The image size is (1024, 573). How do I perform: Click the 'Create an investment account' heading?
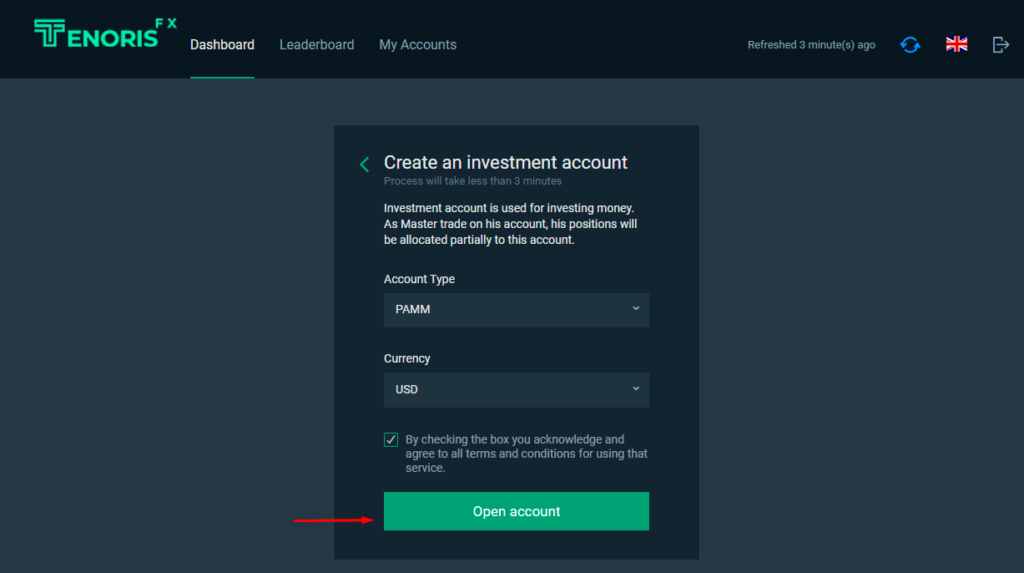(505, 162)
